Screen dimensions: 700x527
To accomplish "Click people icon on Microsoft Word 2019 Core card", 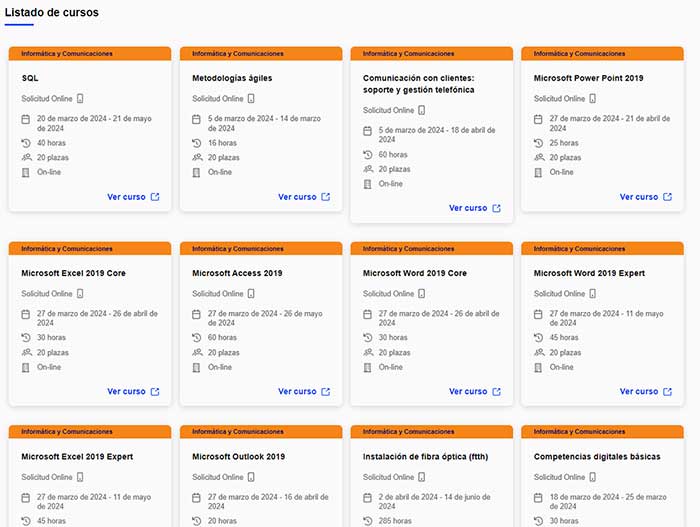I will point(368,352).
